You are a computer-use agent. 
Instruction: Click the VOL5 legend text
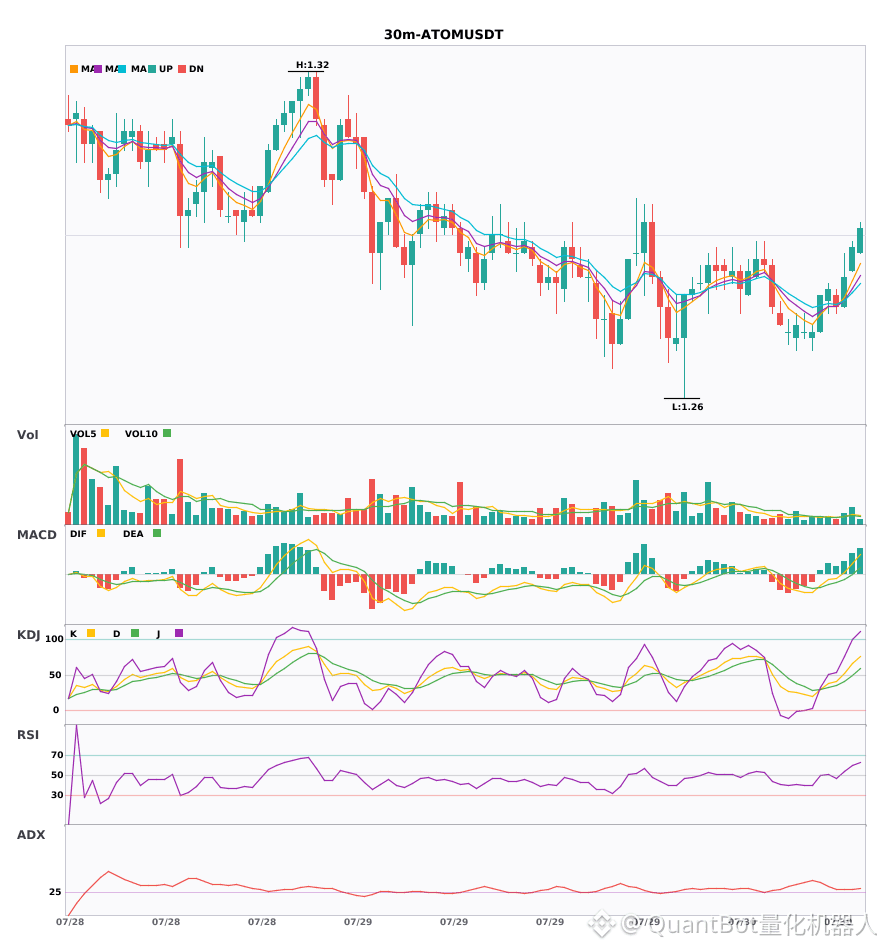(x=83, y=434)
